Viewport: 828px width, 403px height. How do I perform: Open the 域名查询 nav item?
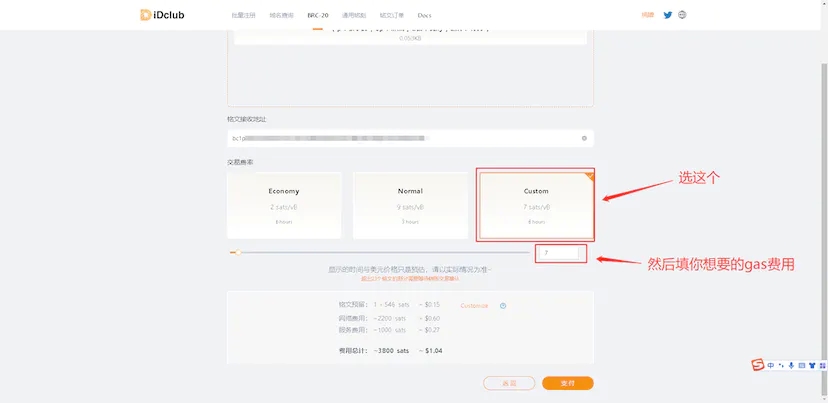click(x=281, y=15)
